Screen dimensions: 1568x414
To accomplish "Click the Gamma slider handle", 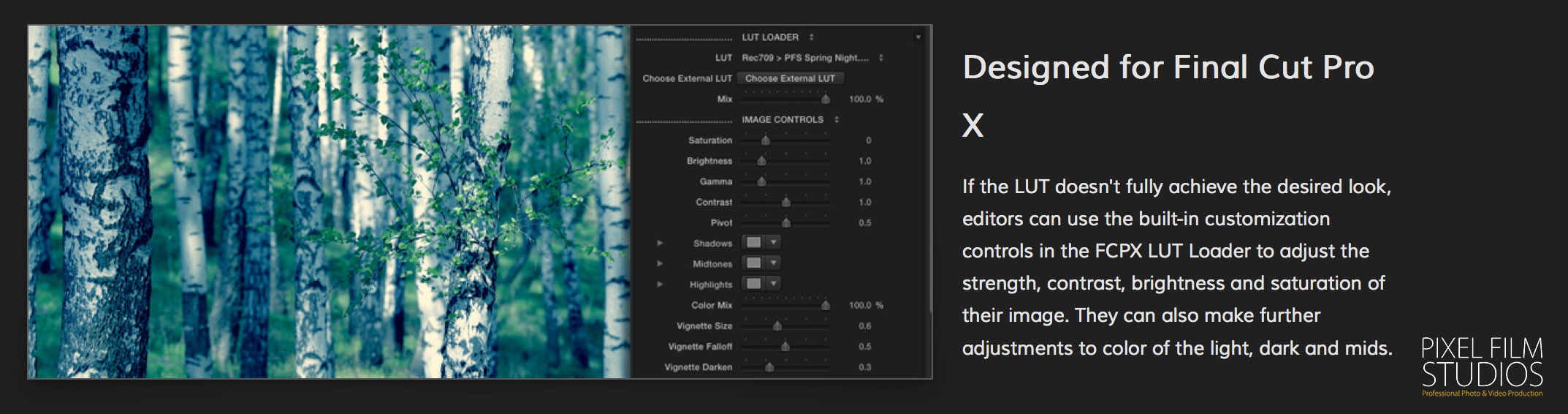I will tap(761, 181).
